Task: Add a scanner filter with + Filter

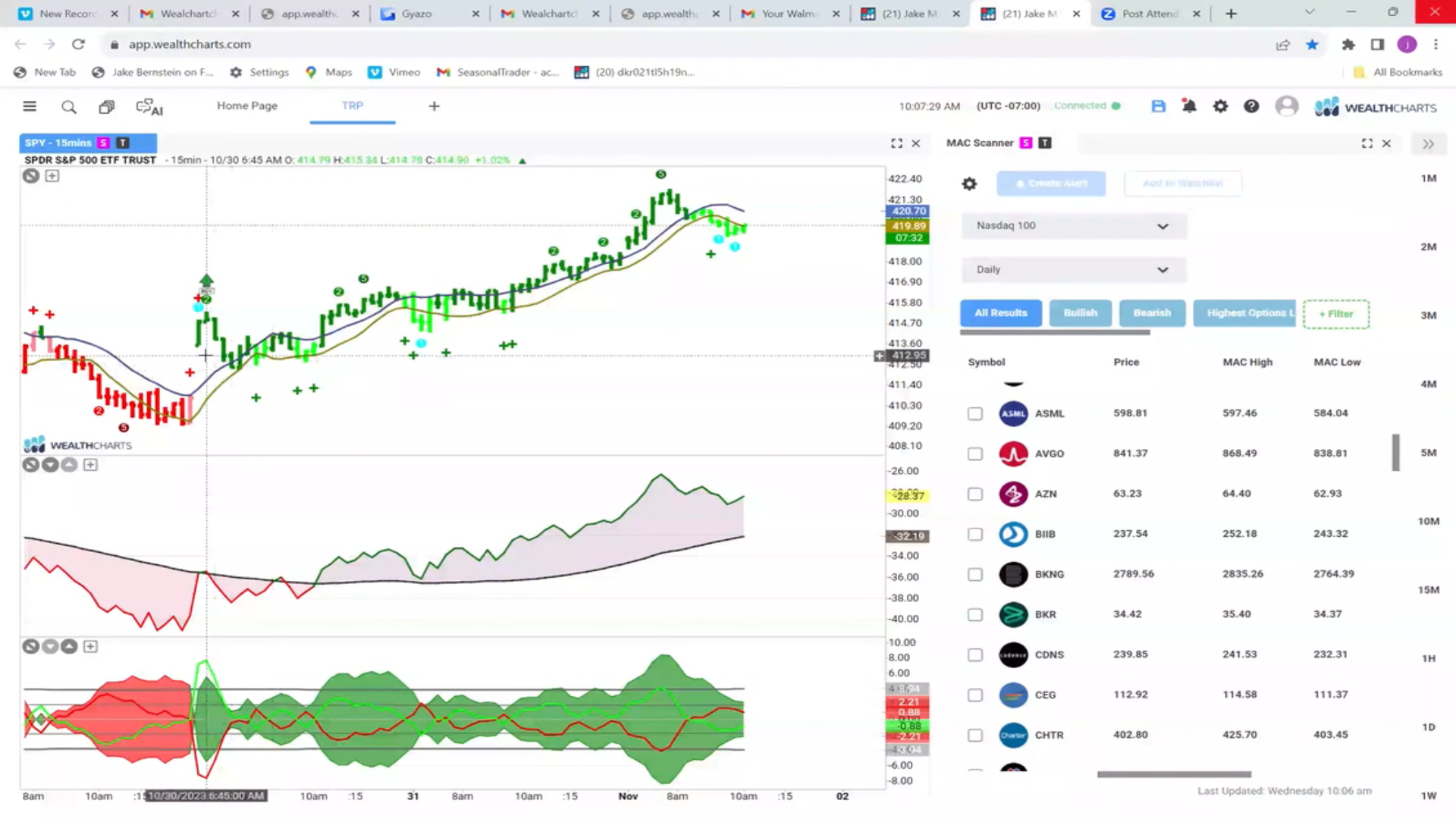Action: (1336, 314)
